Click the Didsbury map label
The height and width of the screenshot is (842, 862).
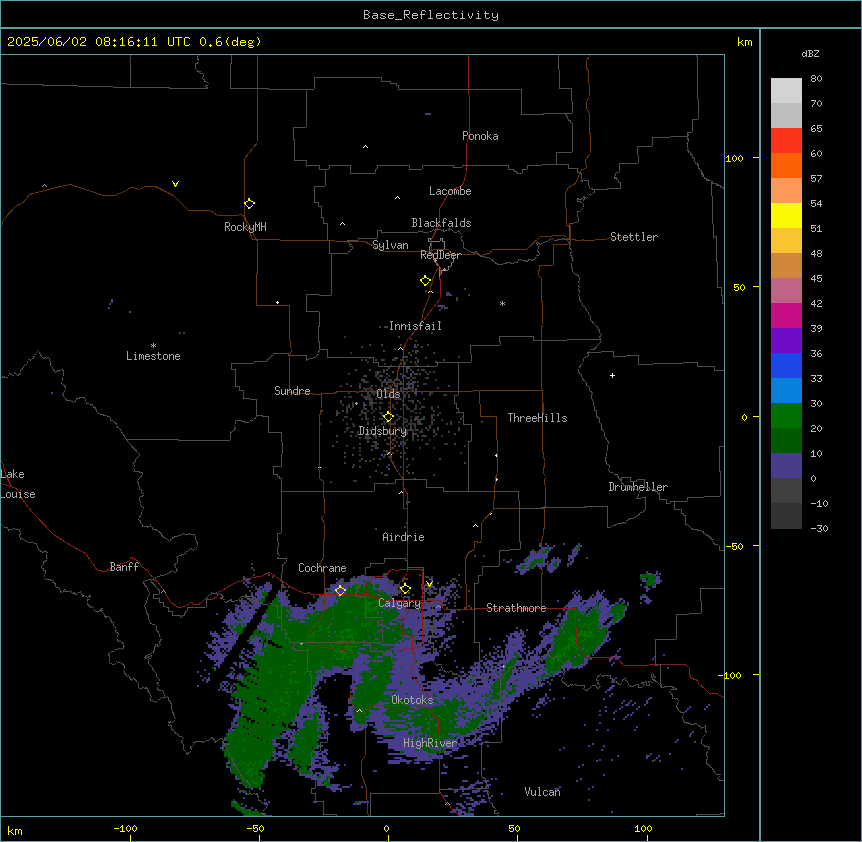(383, 431)
